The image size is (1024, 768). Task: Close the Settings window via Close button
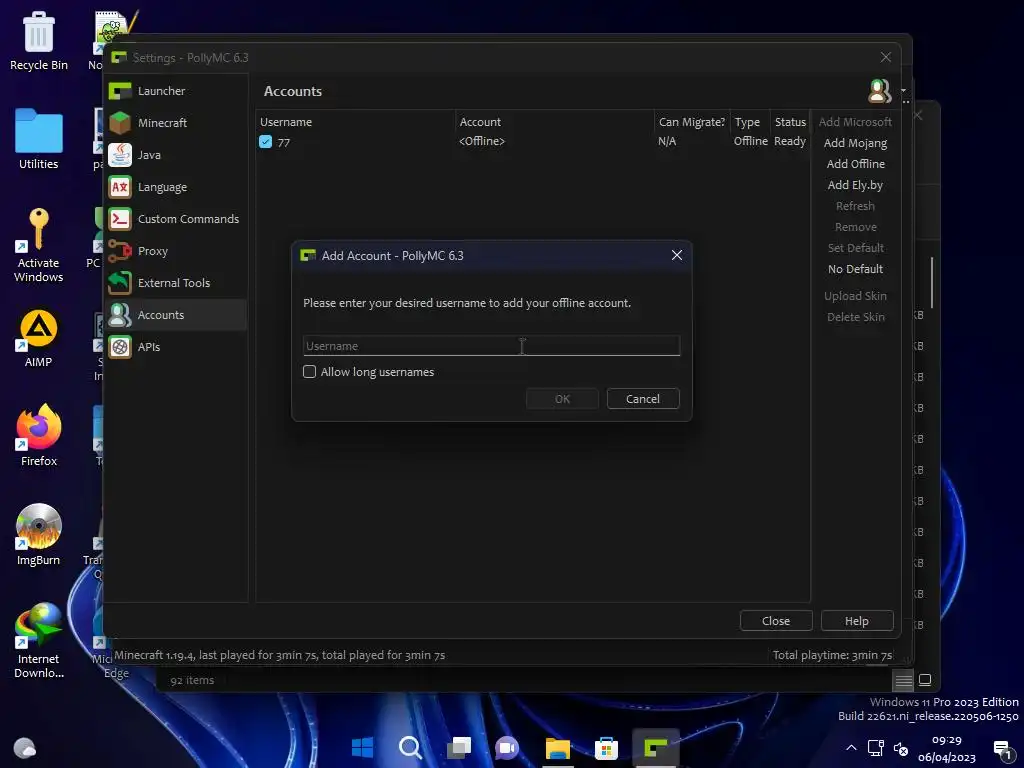[776, 620]
